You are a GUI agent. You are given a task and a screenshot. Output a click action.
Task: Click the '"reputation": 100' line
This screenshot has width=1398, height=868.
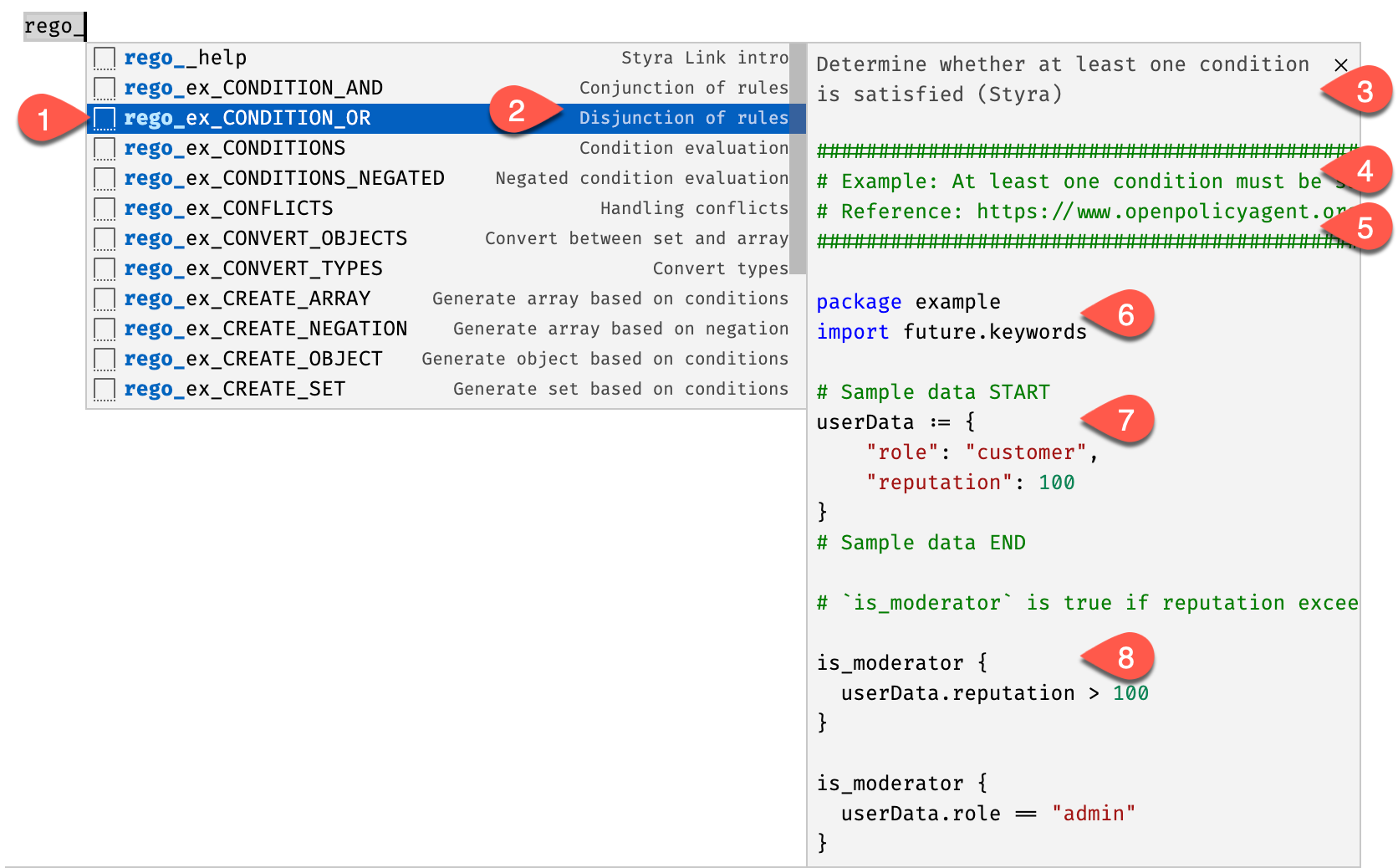[971, 483]
